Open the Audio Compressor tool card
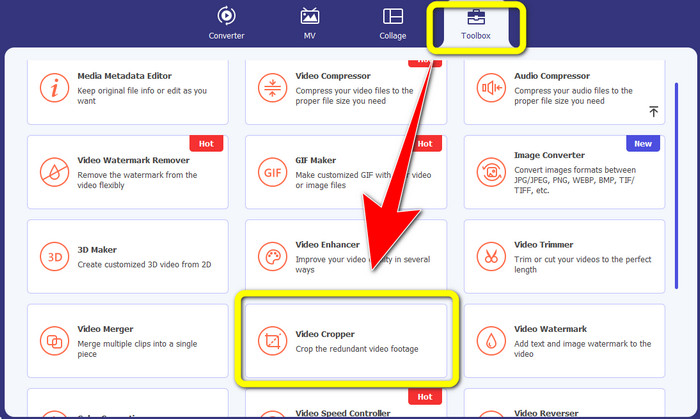Image resolution: width=700 pixels, height=419 pixels. (x=564, y=92)
